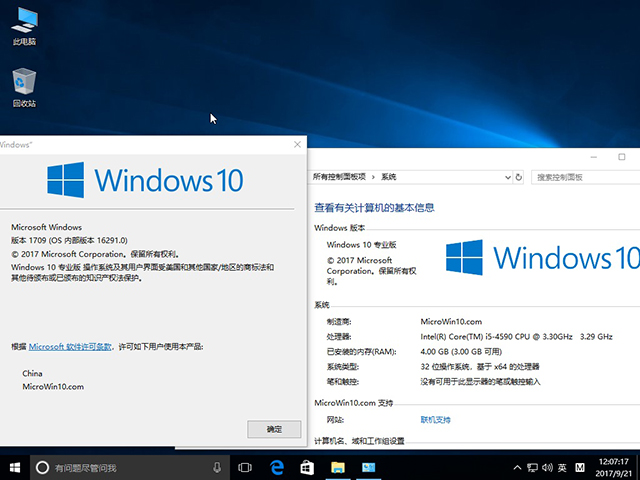640x480 pixels.
Task: Click the volume icon in system tray
Action: (x=546, y=467)
